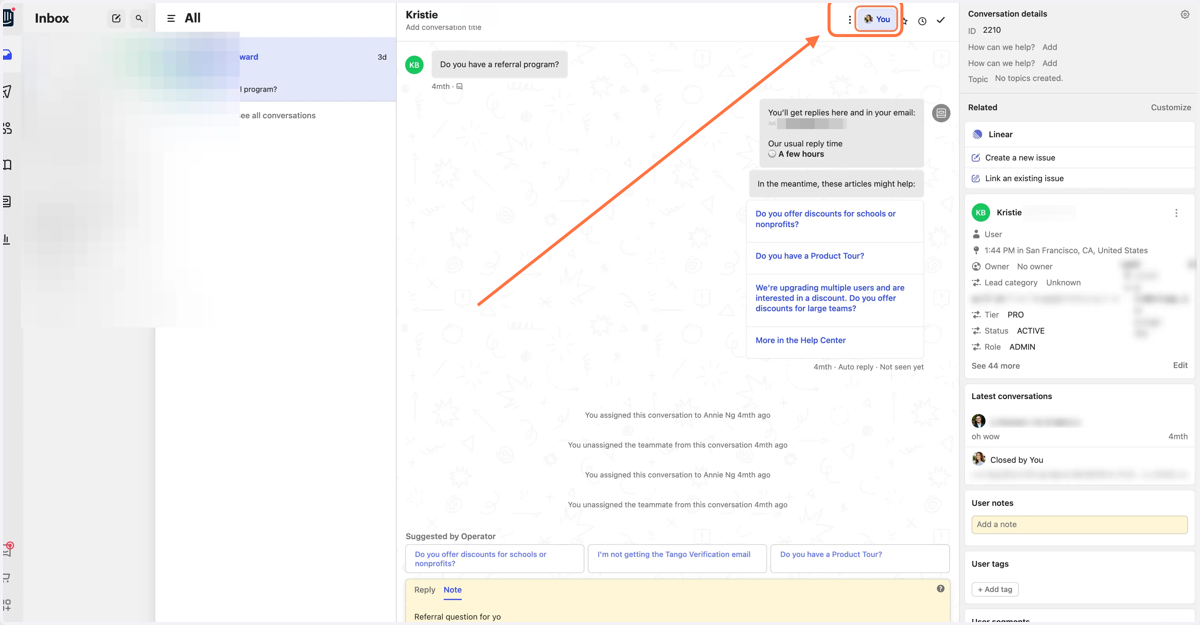This screenshot has height=625, width=1200.
Task: Select the 3d conversation in the list
Action: [276, 70]
